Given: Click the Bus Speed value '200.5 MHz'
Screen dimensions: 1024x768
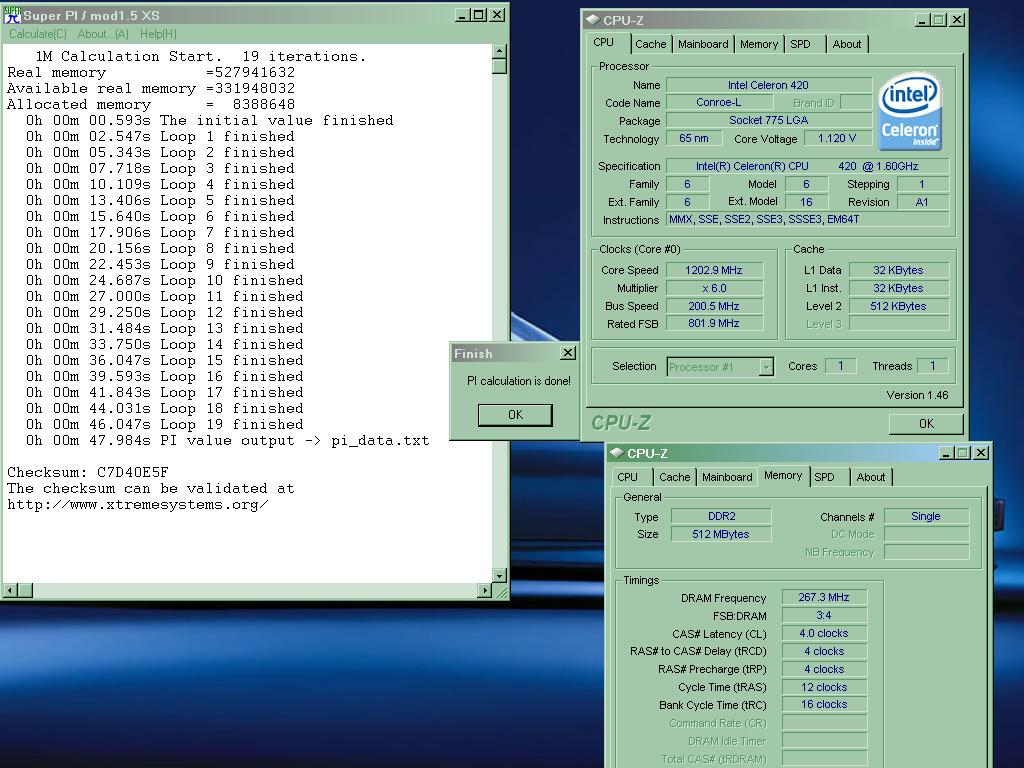Looking at the screenshot, I should (x=714, y=306).
